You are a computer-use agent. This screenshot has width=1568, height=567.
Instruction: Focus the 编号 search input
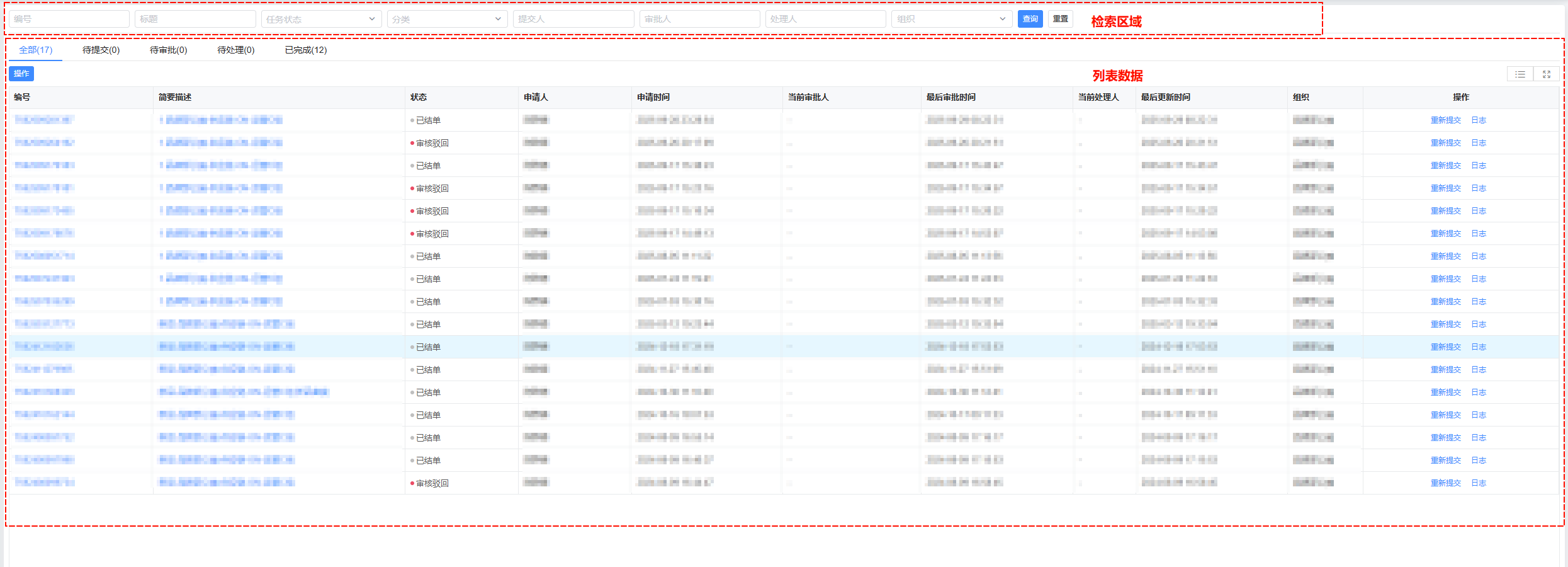coord(69,19)
